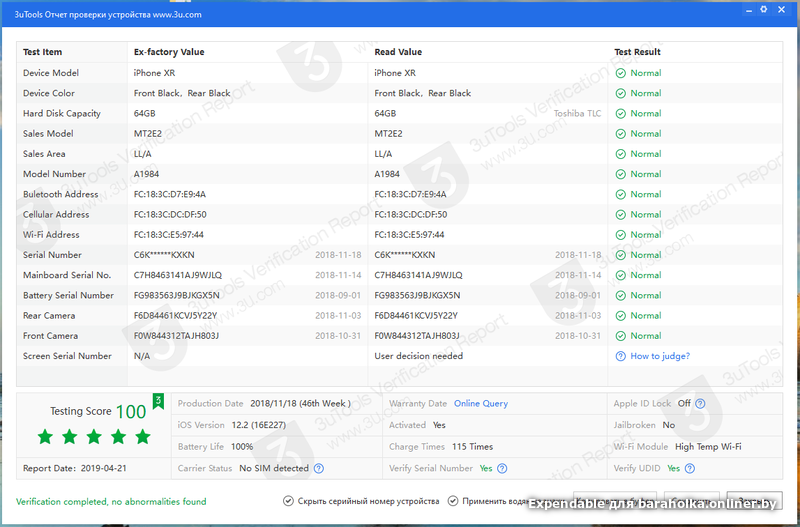Image resolution: width=800 pixels, height=527 pixels.
Task: Select 'Toshiba TLC' text in Hard Disk row
Action: point(578,114)
